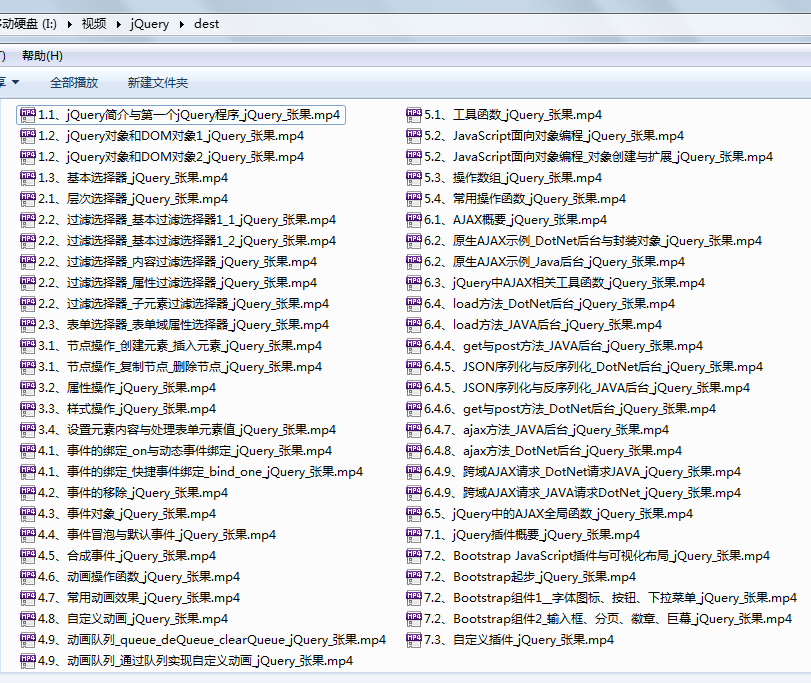811x683 pixels.
Task: Select file 节点操作_复制节点_删除节点.mp4
Action: 171,367
